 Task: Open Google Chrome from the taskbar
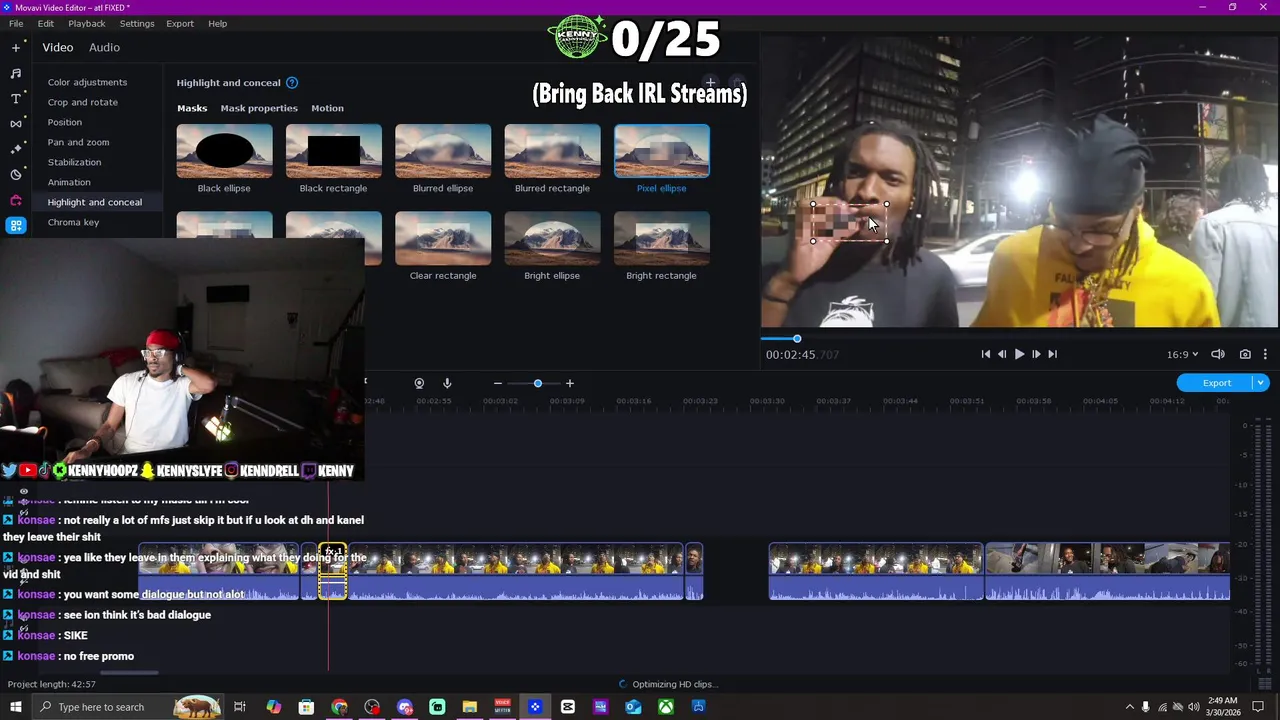pyautogui.click(x=339, y=707)
